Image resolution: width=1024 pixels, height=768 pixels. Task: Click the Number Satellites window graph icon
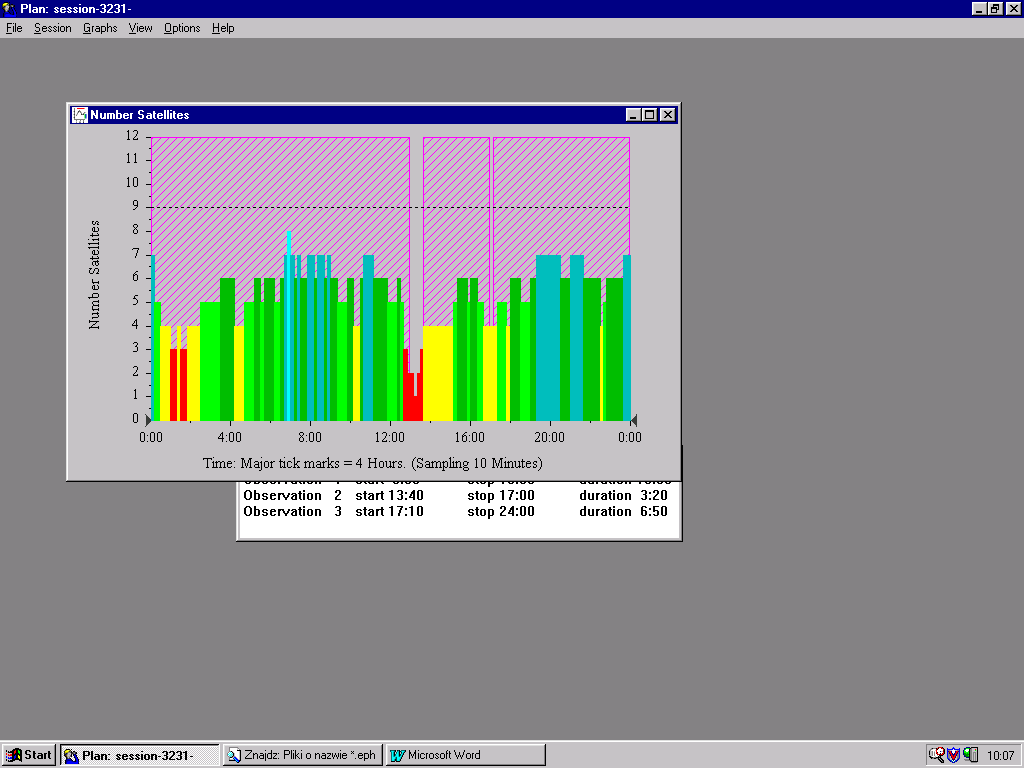[x=79, y=115]
